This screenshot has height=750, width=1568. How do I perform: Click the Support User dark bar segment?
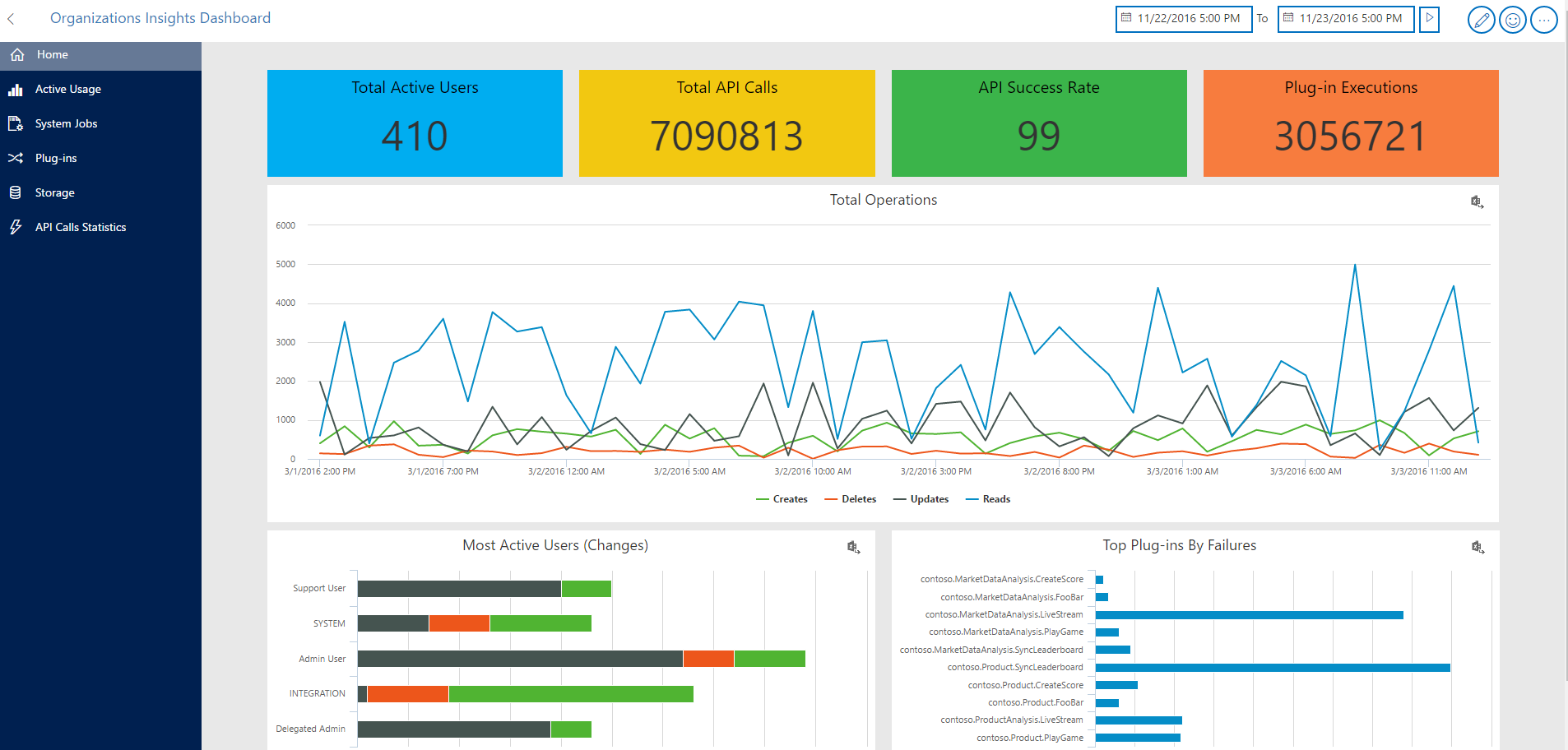coord(459,589)
